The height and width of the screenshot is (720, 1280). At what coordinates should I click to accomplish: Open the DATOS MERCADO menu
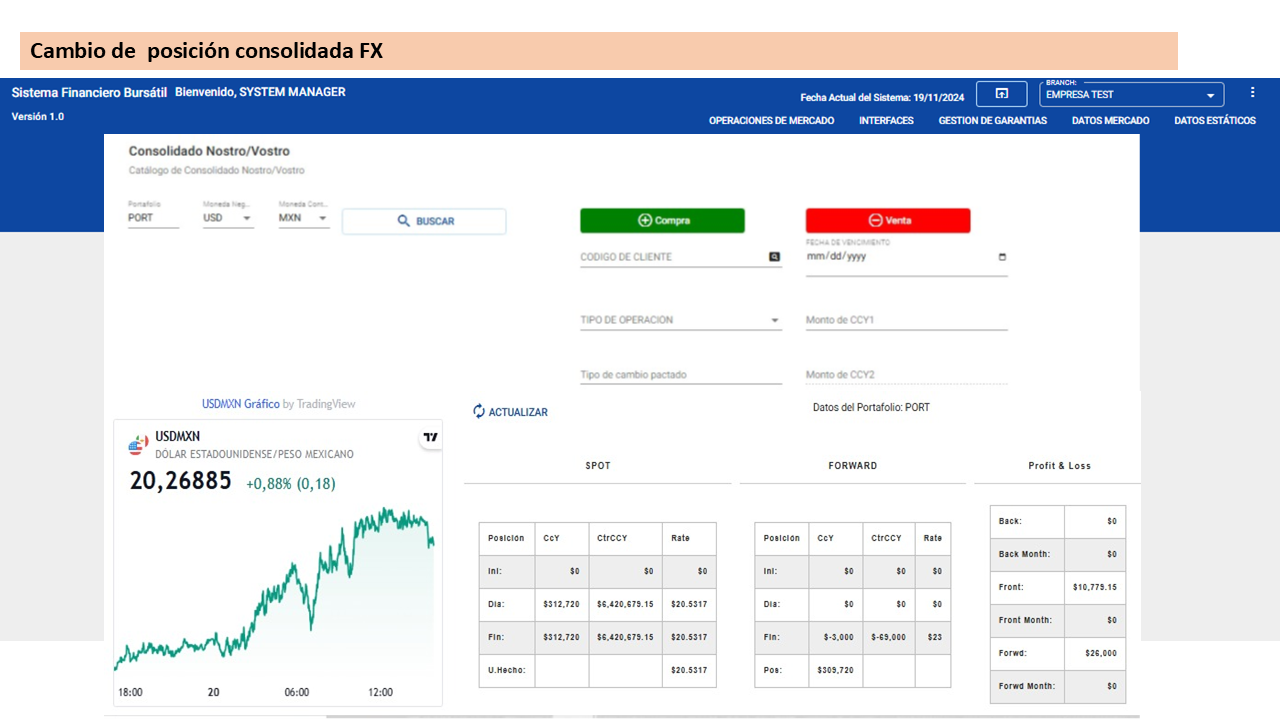pyautogui.click(x=1110, y=120)
